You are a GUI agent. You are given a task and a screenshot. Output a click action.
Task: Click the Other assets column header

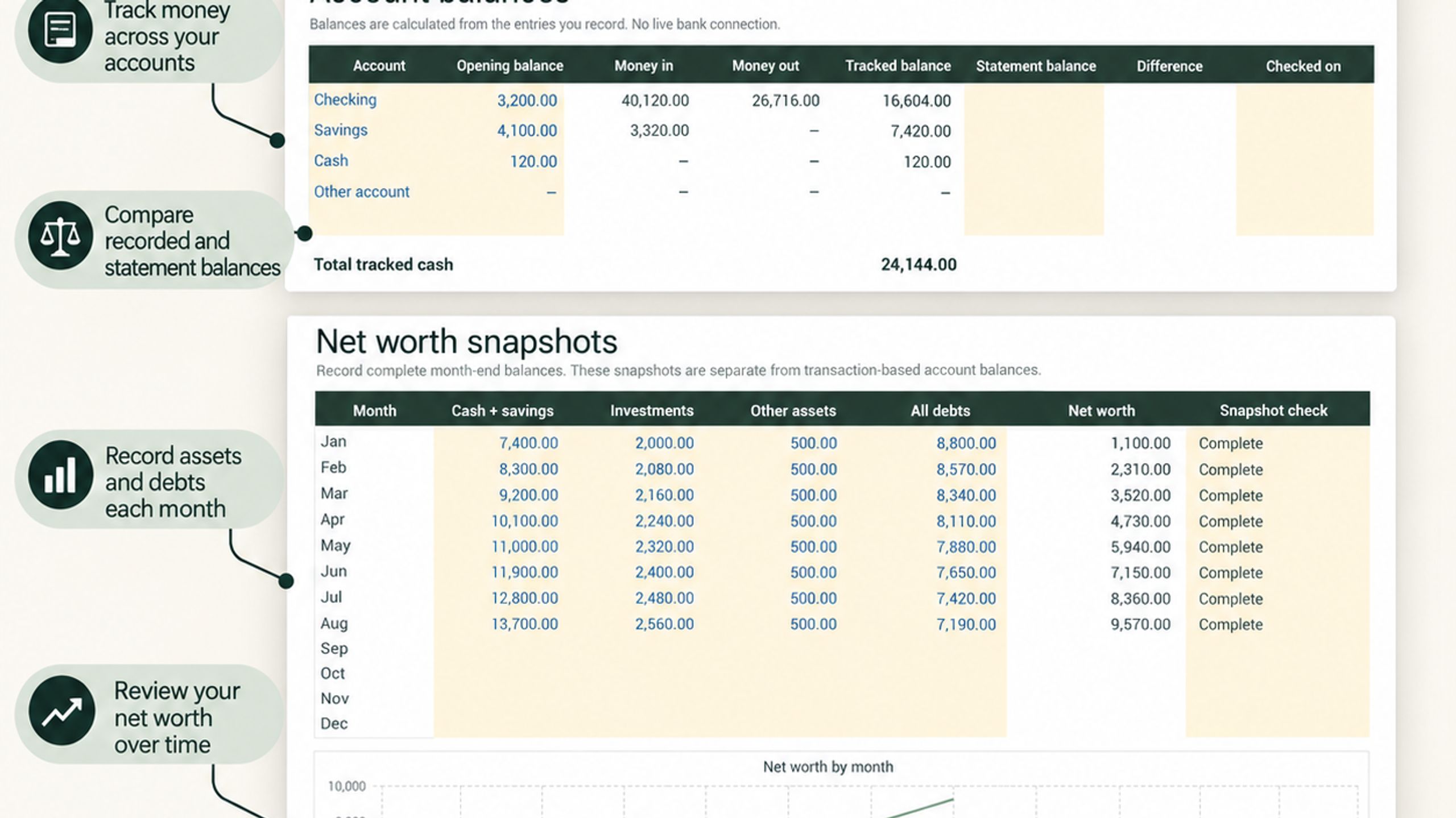pos(793,410)
